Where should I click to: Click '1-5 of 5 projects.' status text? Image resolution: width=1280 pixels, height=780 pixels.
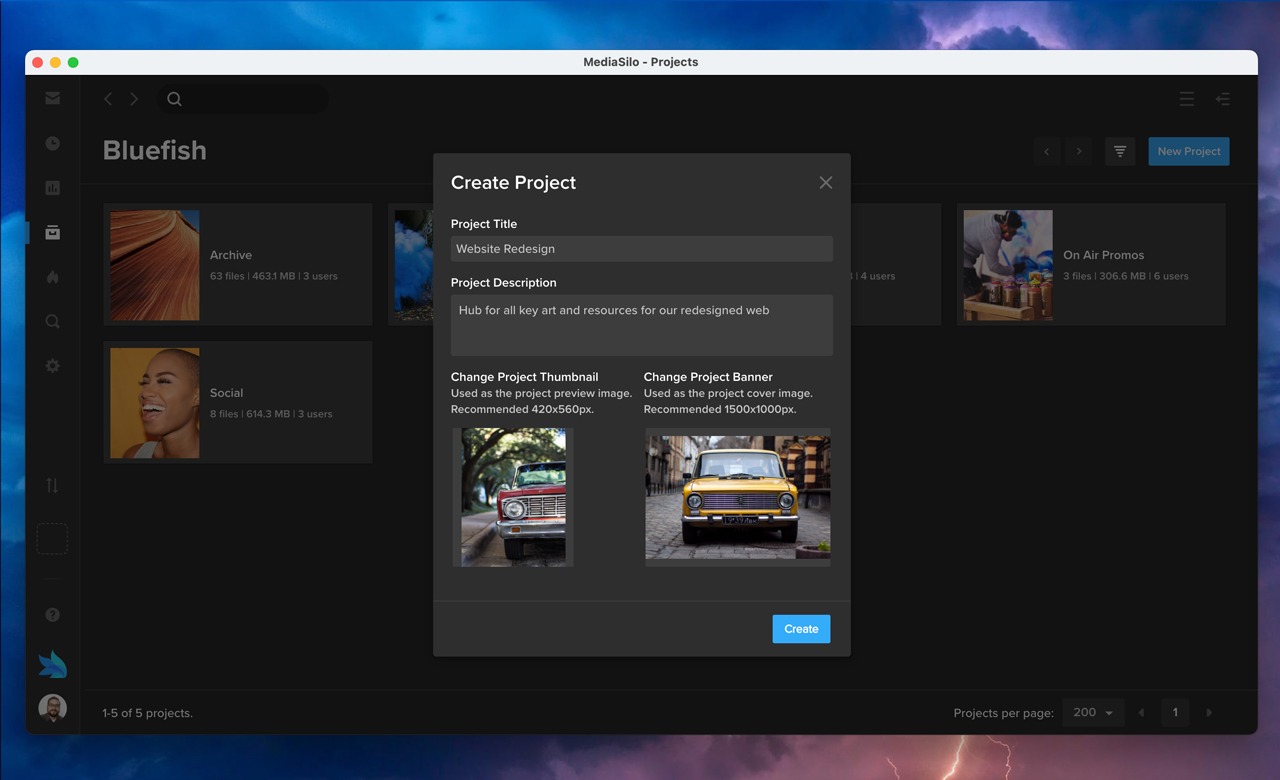147,713
